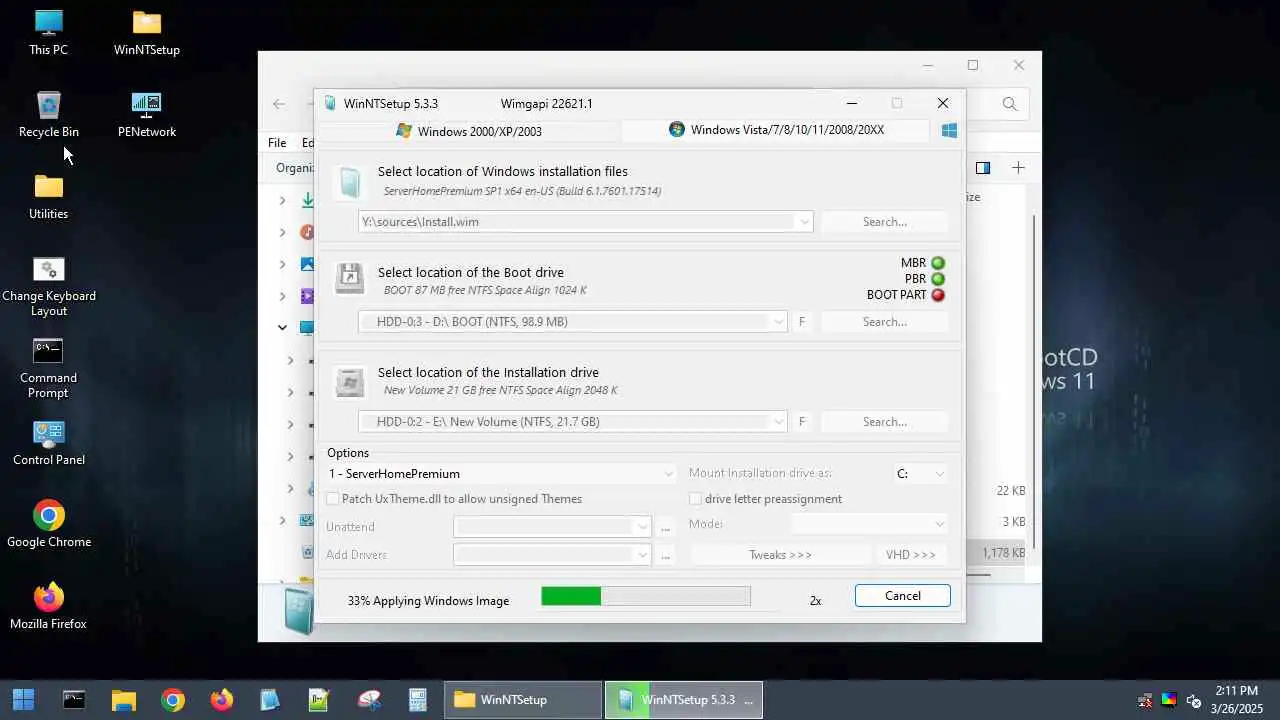This screenshot has height=720, width=1280.
Task: Click browse ... button for Add Drivers
Action: coord(666,554)
